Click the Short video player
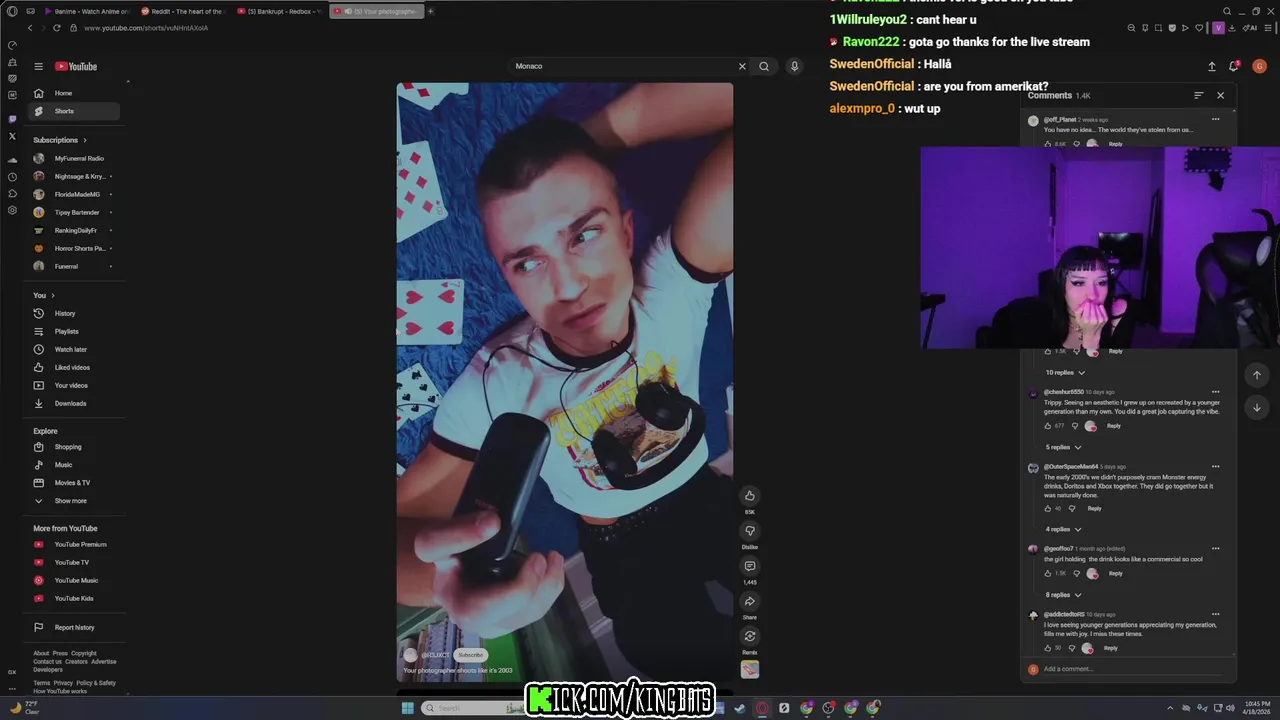Image resolution: width=1280 pixels, height=720 pixels. click(565, 383)
